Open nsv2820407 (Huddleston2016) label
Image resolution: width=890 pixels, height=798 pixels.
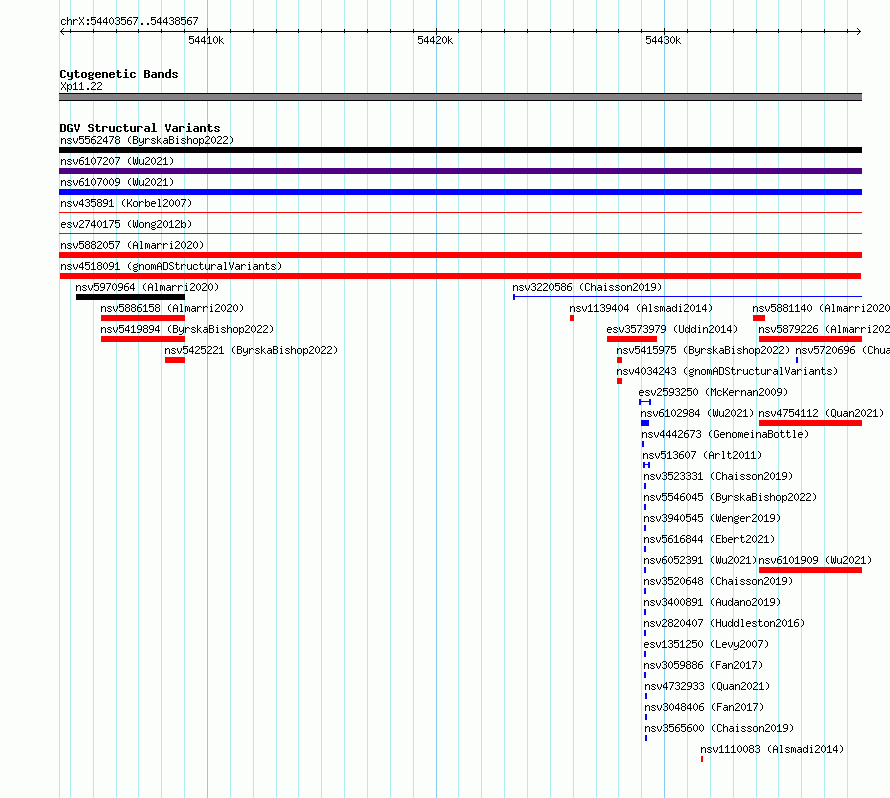pos(724,623)
